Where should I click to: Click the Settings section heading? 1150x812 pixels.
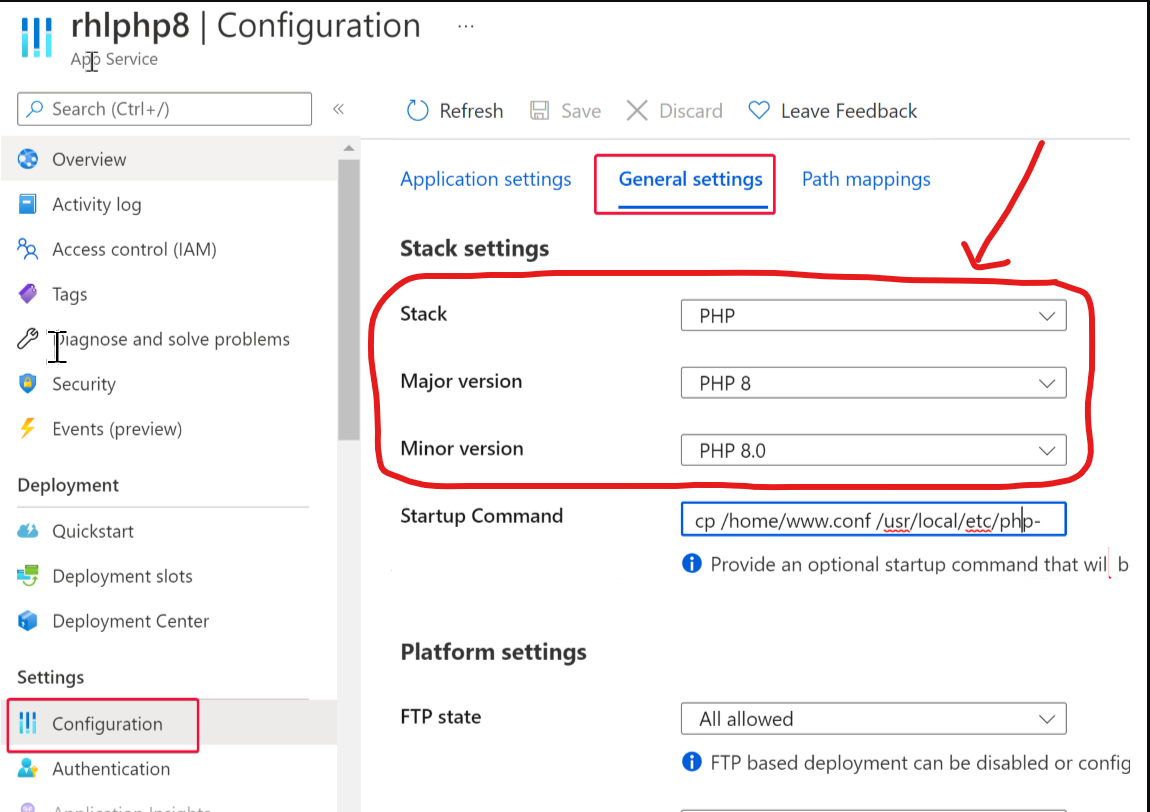point(51,677)
